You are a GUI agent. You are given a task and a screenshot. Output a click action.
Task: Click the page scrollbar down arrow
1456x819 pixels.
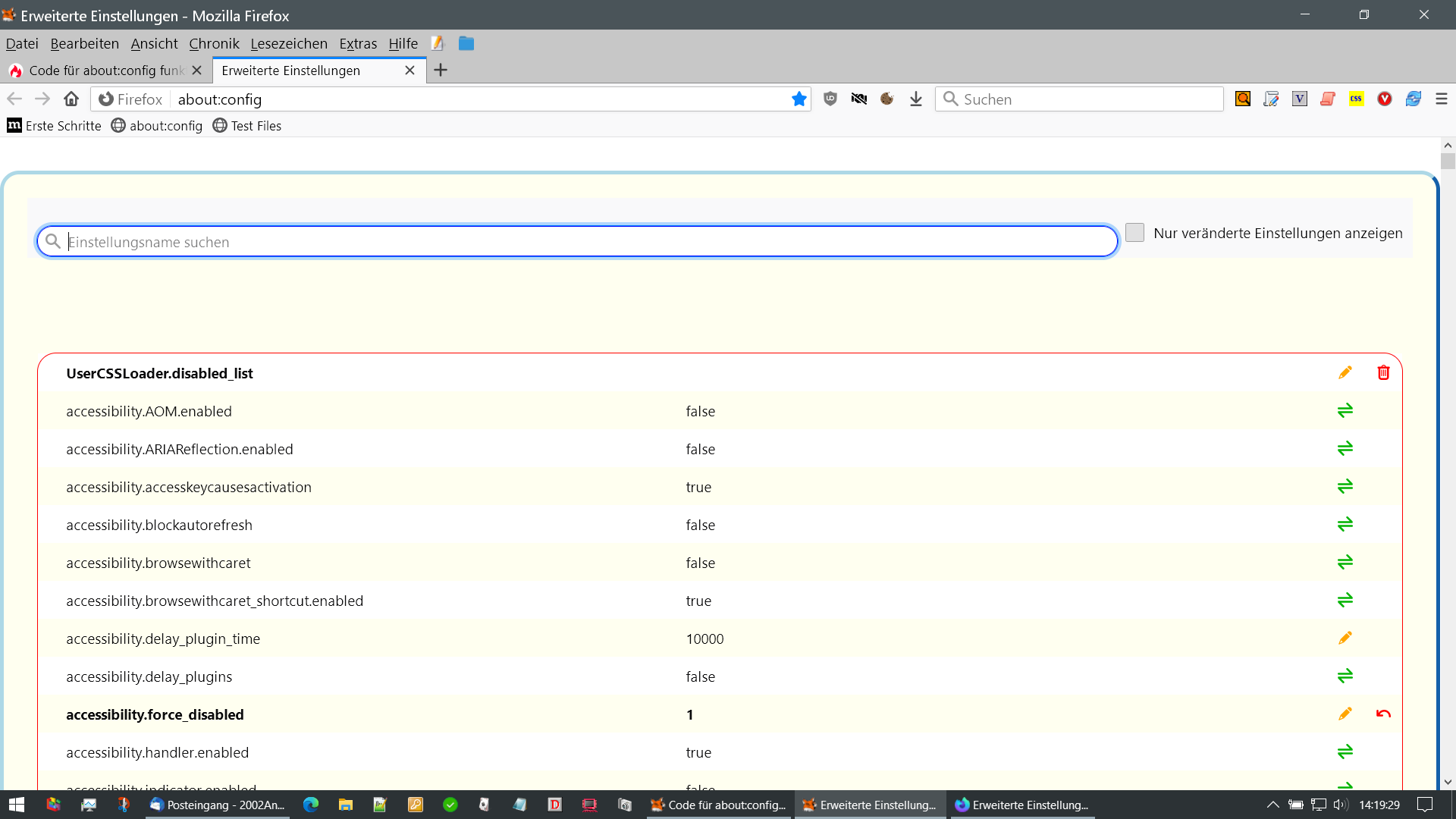(1448, 782)
